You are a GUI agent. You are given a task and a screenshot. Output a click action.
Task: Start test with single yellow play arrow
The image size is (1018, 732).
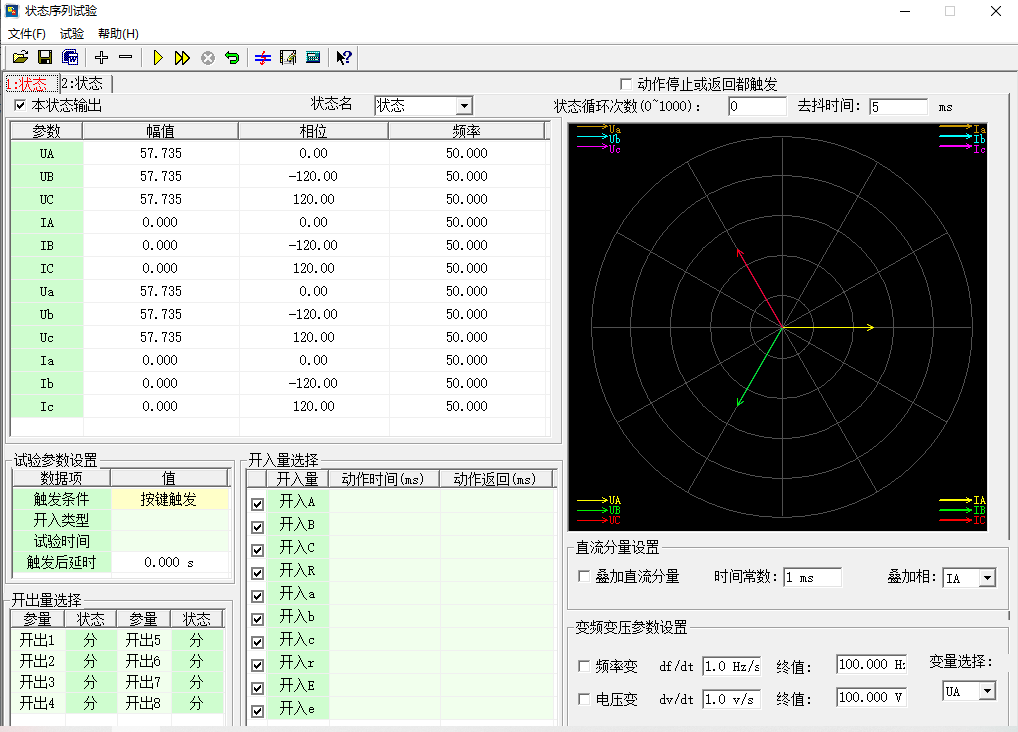click(x=158, y=58)
